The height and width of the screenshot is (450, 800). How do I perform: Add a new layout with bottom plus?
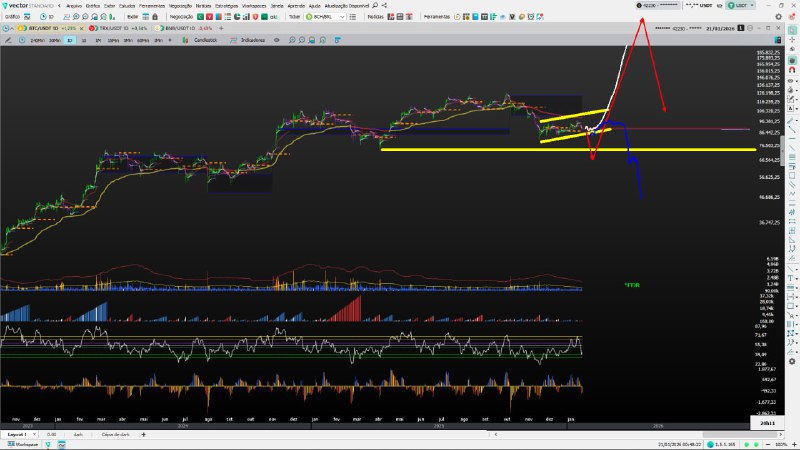pyautogui.click(x=143, y=434)
